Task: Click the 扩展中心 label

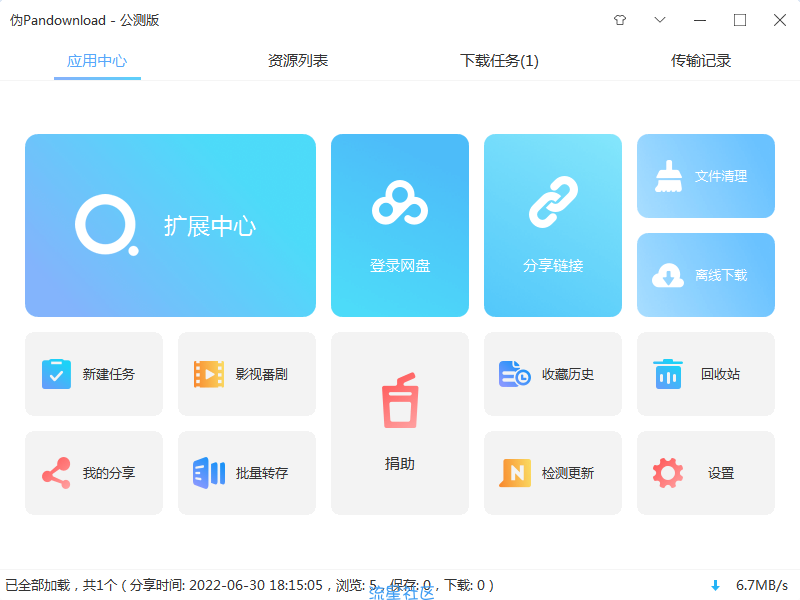Action: click(x=210, y=226)
